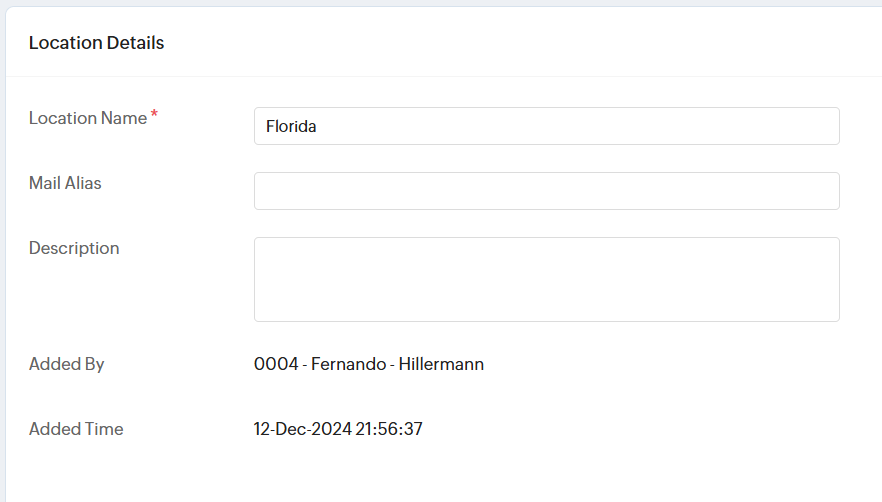Click the word Florida in the field

point(291,127)
